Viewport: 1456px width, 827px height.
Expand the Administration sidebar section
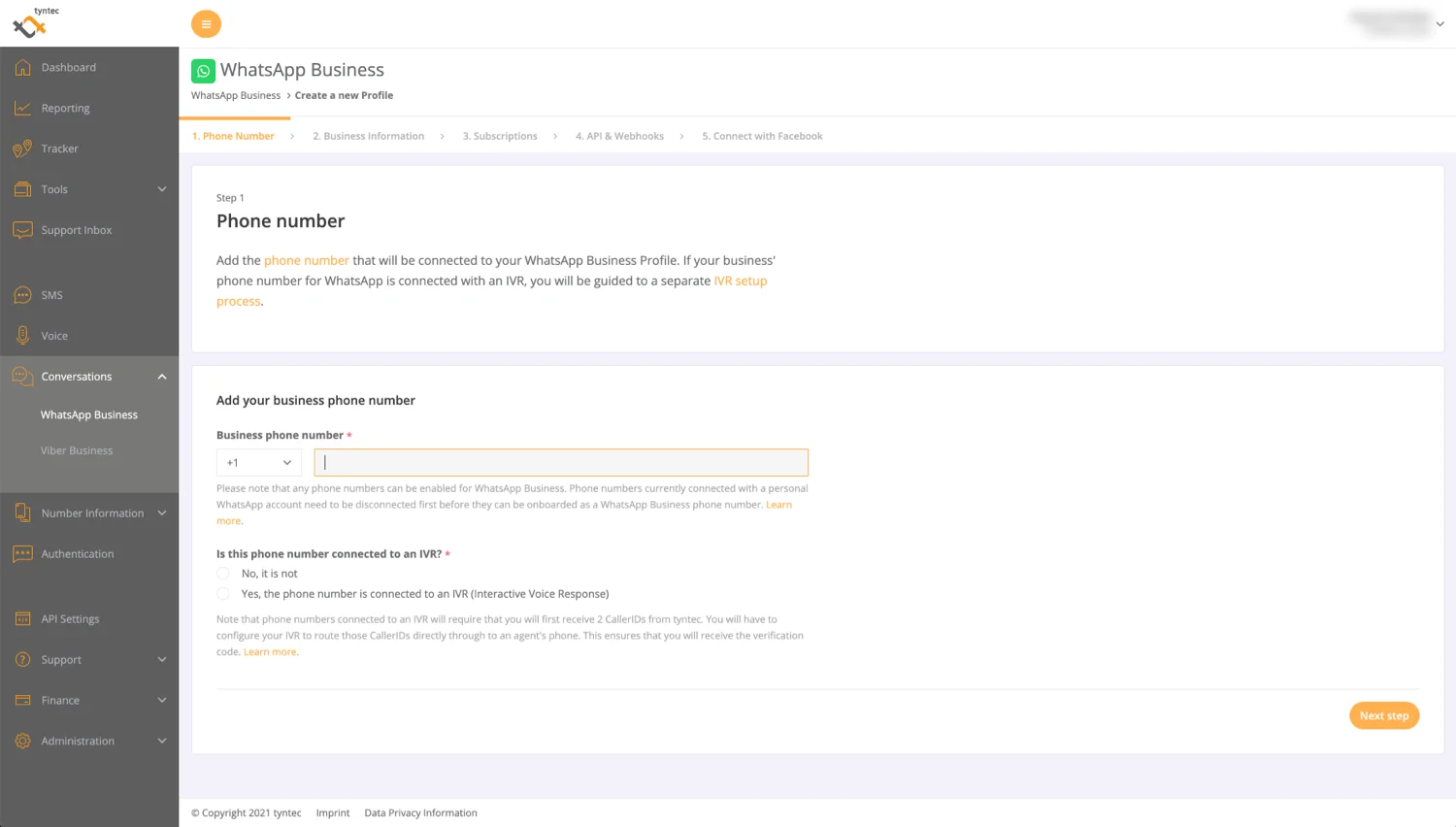coord(162,742)
